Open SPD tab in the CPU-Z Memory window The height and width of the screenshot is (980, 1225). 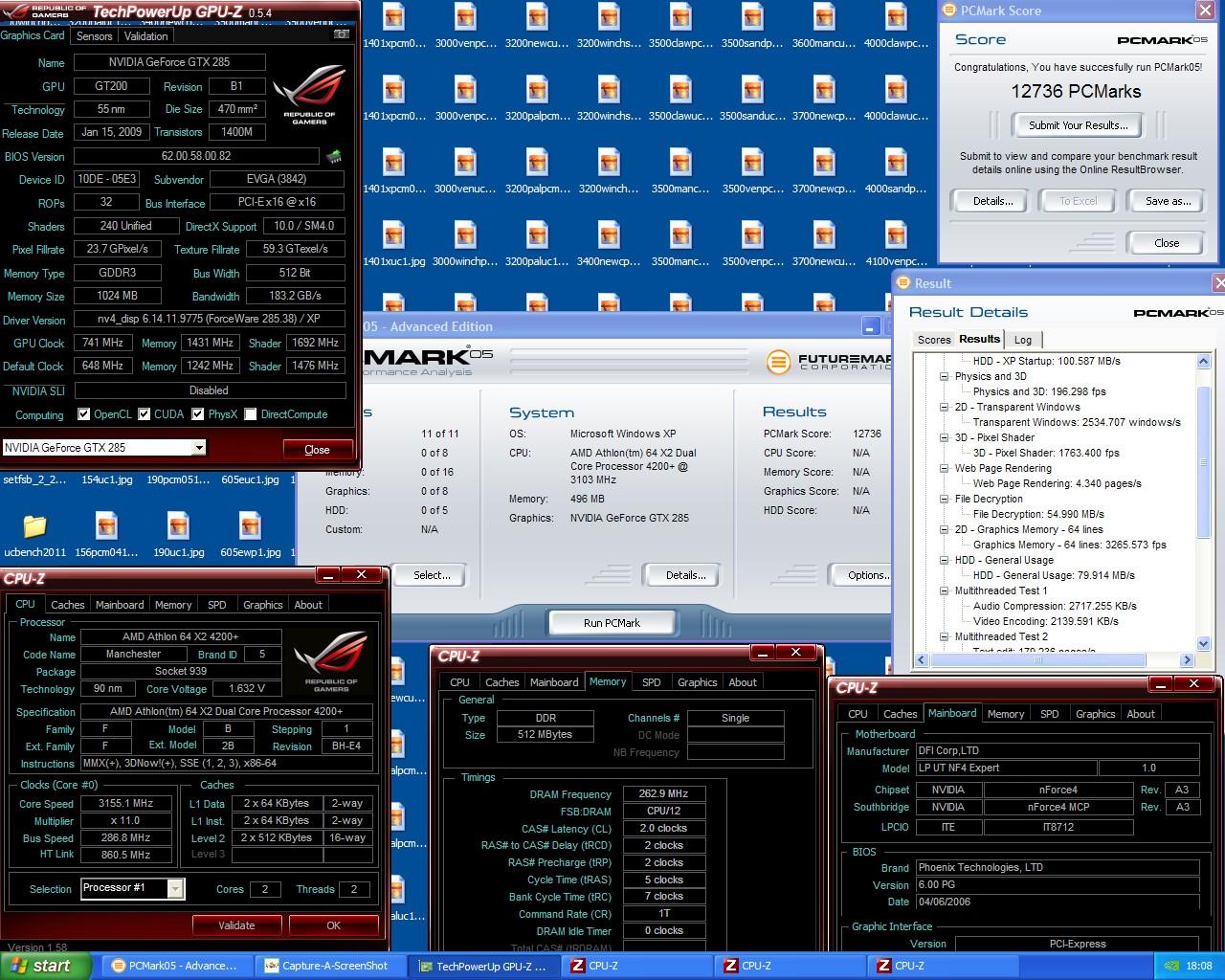coord(652,682)
